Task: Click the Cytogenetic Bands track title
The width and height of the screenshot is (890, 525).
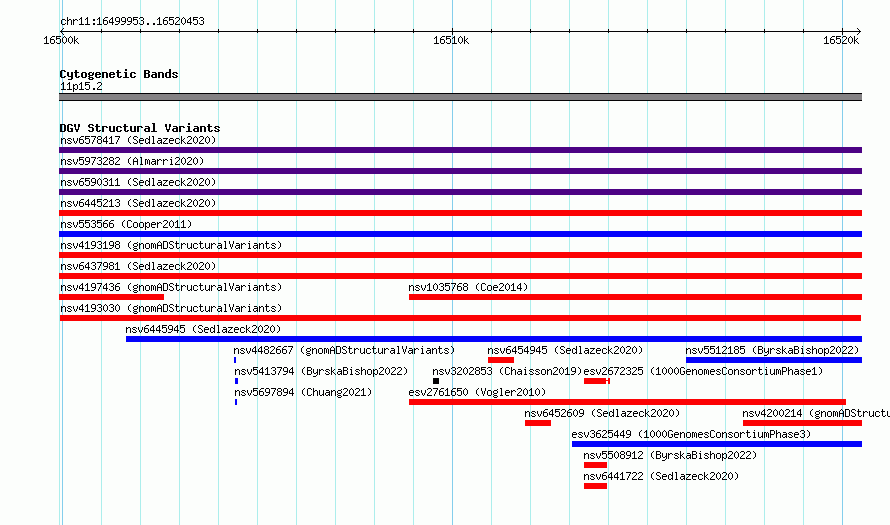Action: pos(119,74)
